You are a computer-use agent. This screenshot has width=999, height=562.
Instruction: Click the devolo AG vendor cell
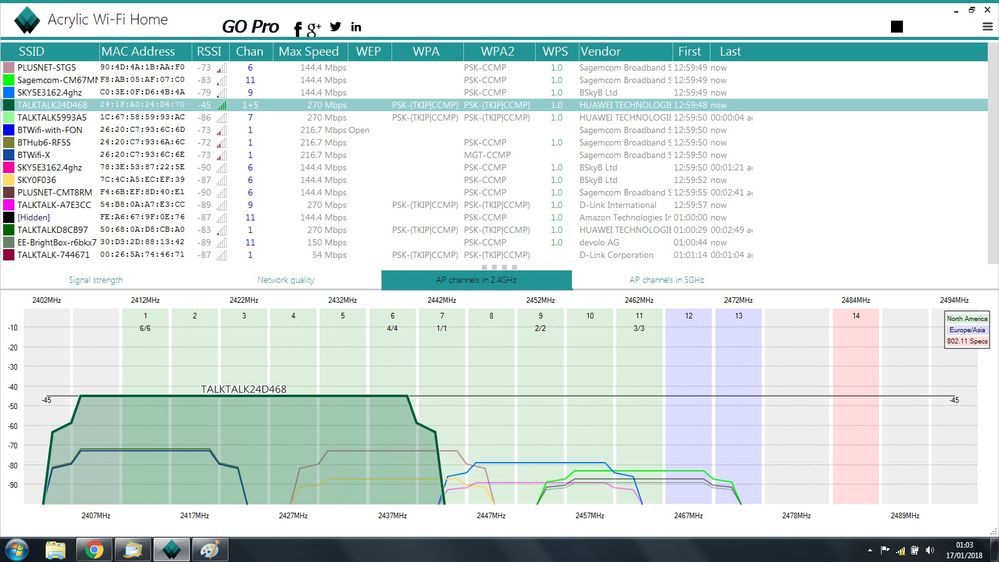point(599,242)
